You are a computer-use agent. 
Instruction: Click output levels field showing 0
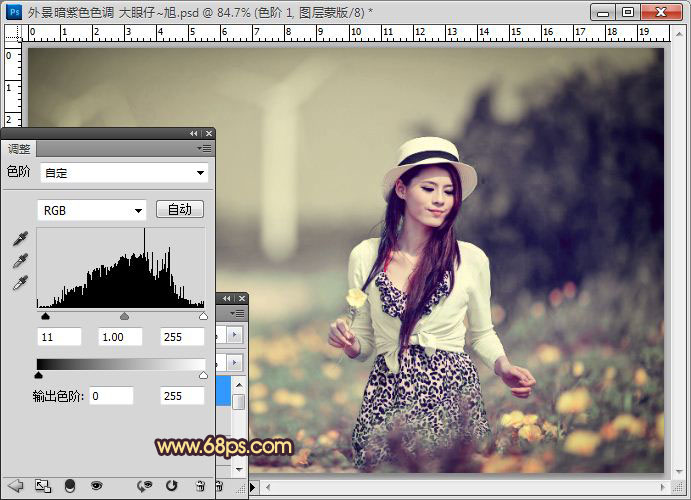pos(110,396)
